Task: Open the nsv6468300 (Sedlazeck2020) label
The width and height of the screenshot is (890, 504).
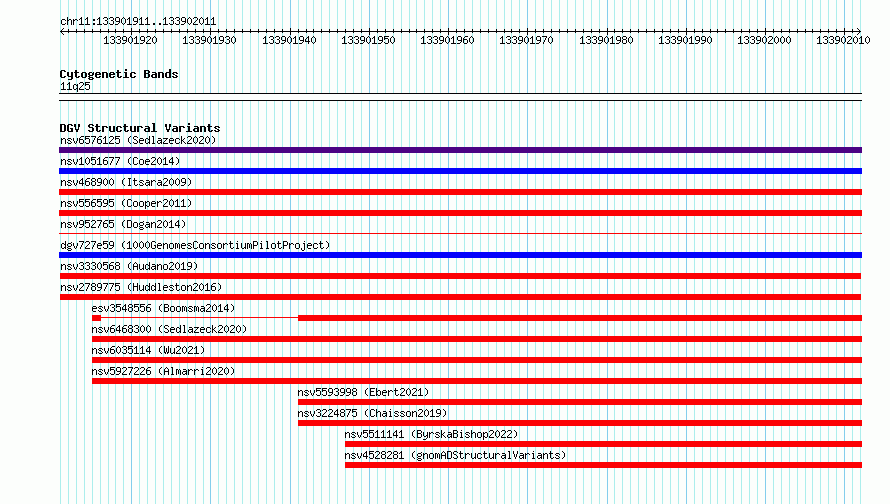Action: (169, 329)
